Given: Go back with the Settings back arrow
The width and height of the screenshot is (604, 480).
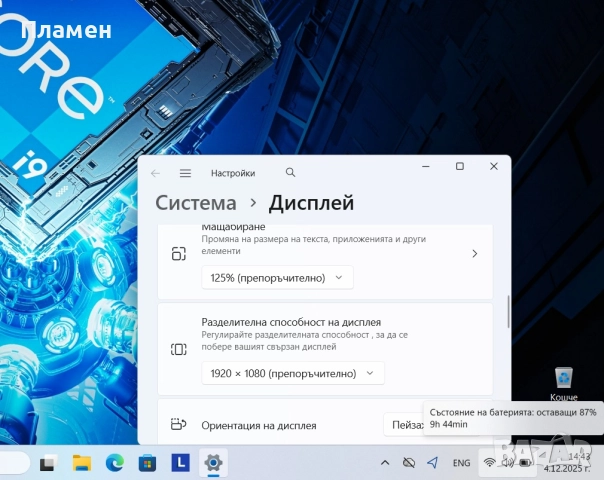Looking at the screenshot, I should (x=155, y=173).
